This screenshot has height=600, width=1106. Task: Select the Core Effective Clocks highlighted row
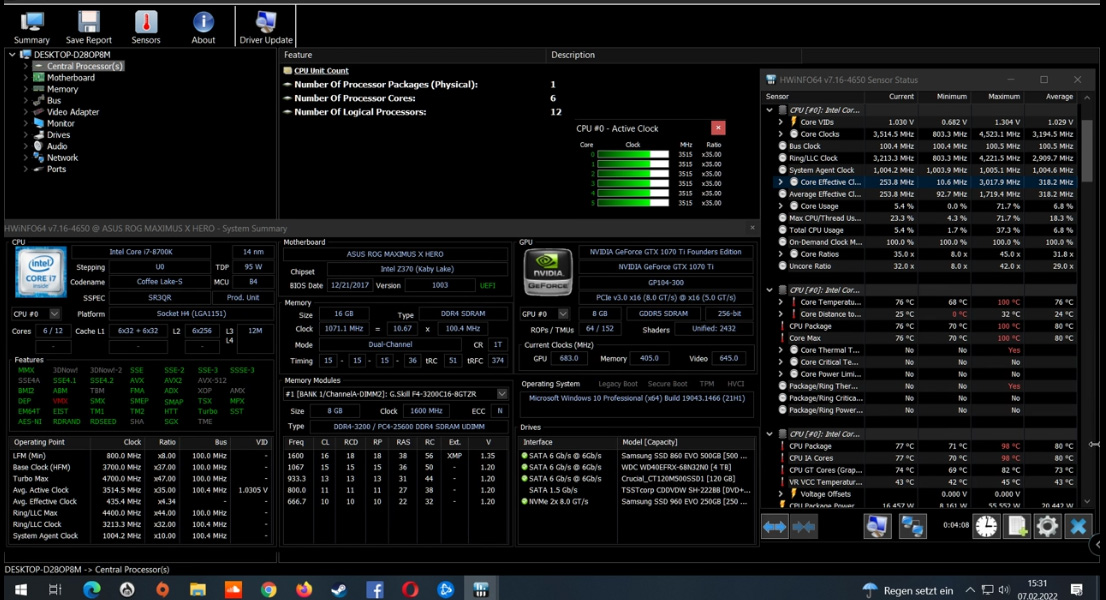tap(925, 182)
